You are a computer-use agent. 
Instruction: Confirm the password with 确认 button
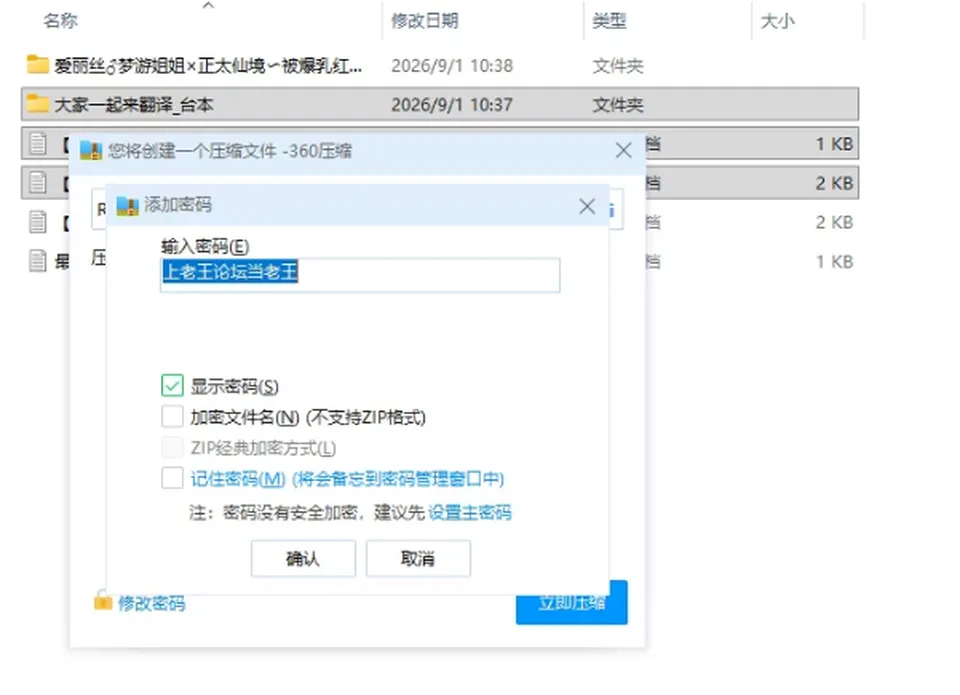303,558
